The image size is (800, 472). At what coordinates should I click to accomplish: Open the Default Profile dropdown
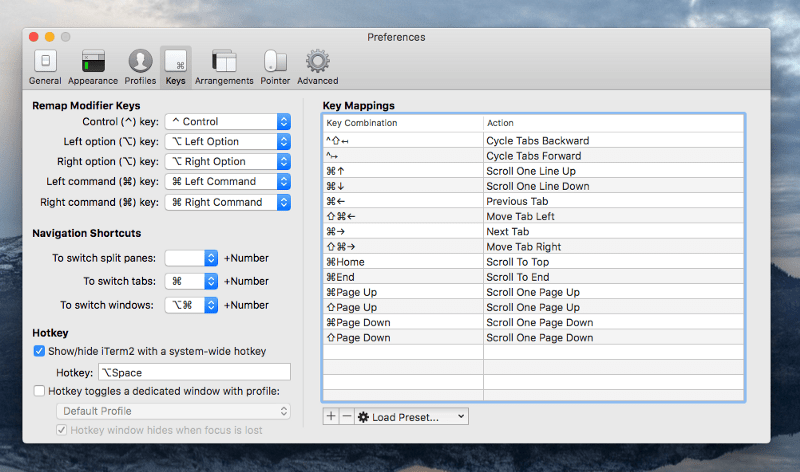(173, 411)
